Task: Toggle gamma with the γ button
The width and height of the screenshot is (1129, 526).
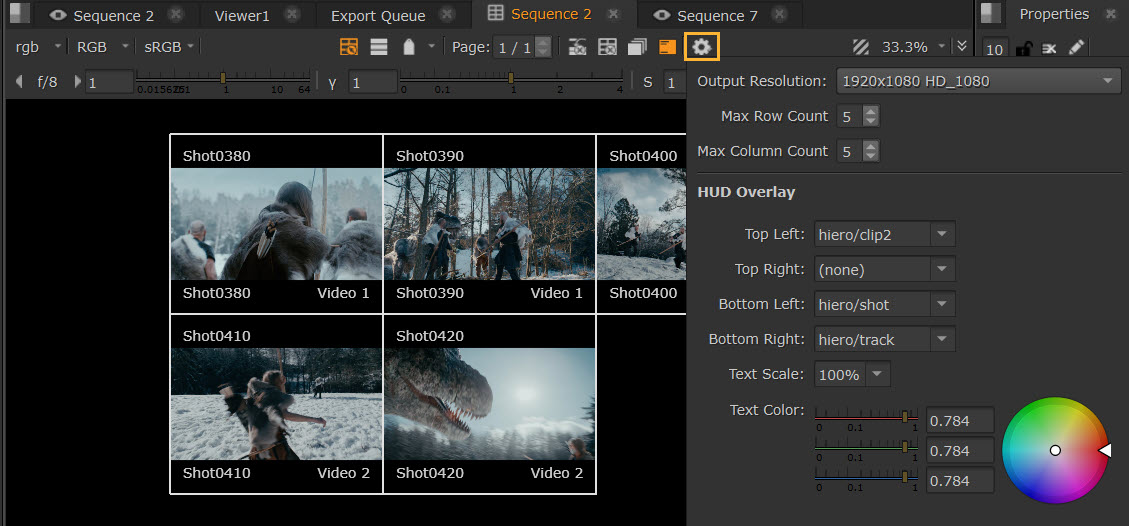Action: (x=332, y=82)
